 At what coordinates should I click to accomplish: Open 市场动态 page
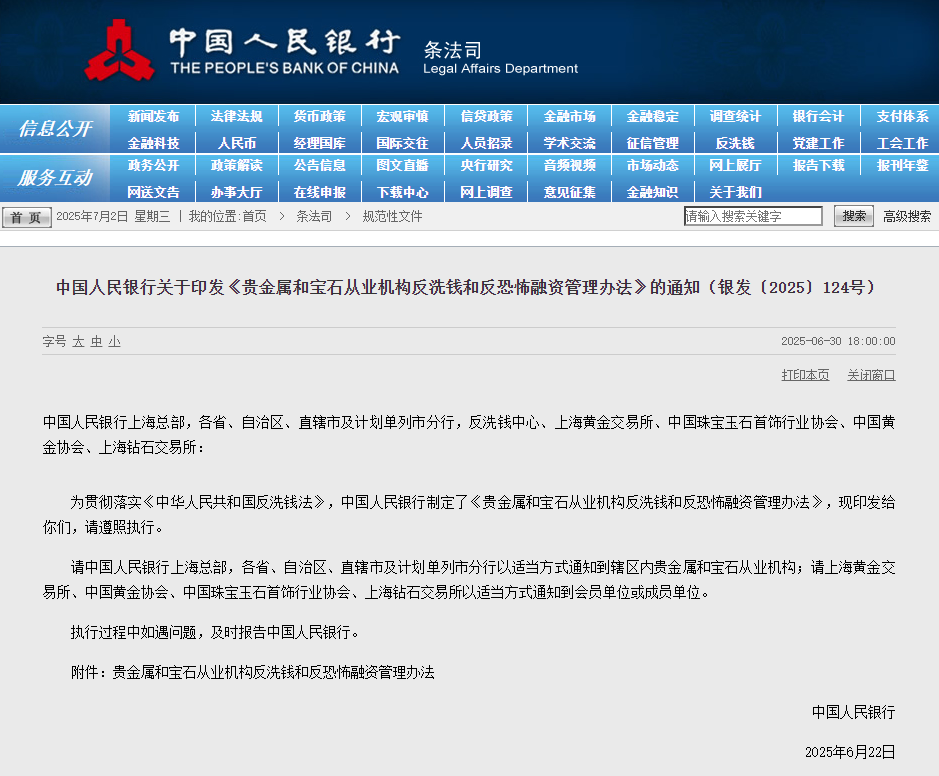tap(653, 165)
